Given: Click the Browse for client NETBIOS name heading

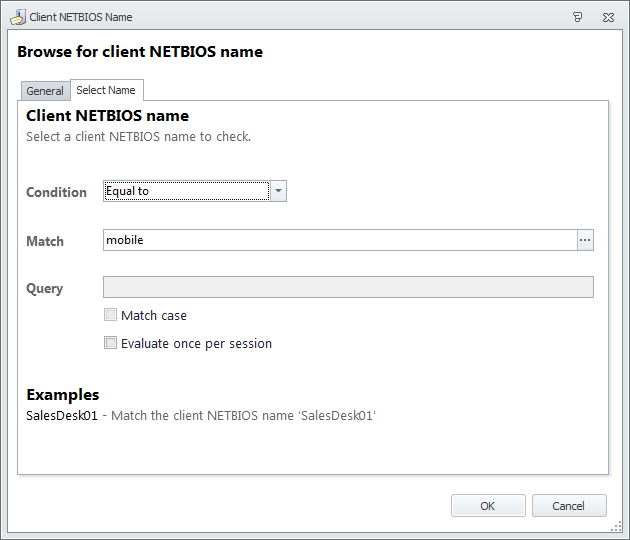Looking at the screenshot, I should pos(140,52).
